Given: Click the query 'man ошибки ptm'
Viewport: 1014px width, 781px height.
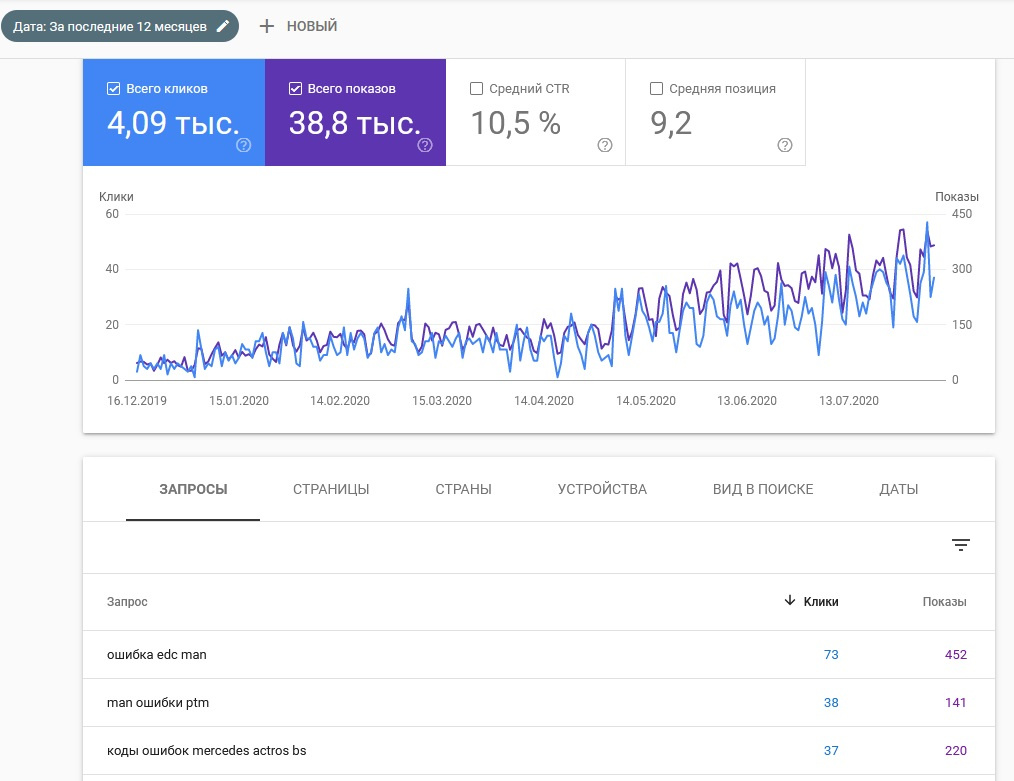Looking at the screenshot, I should pos(158,703).
